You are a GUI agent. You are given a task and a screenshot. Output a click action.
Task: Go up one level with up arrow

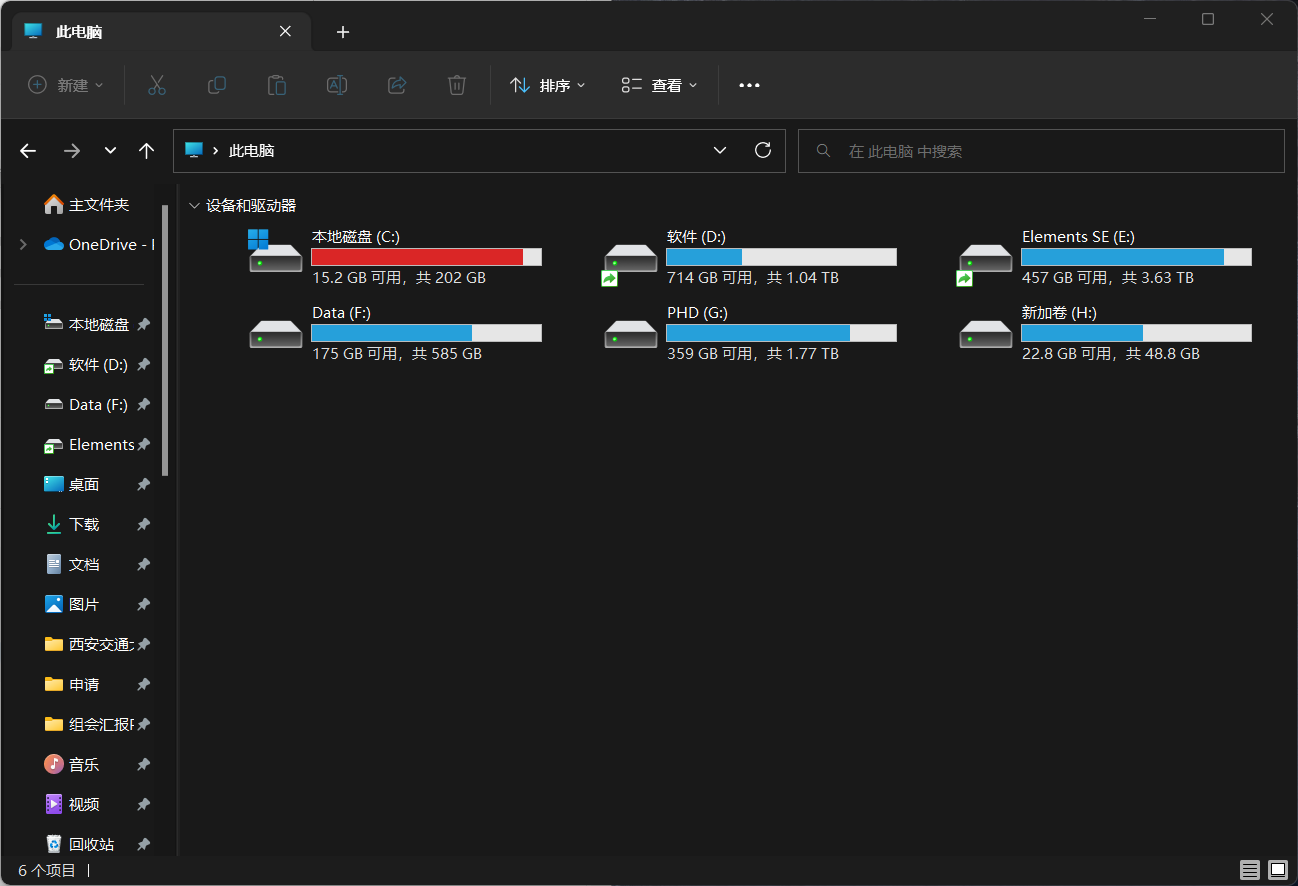(147, 151)
